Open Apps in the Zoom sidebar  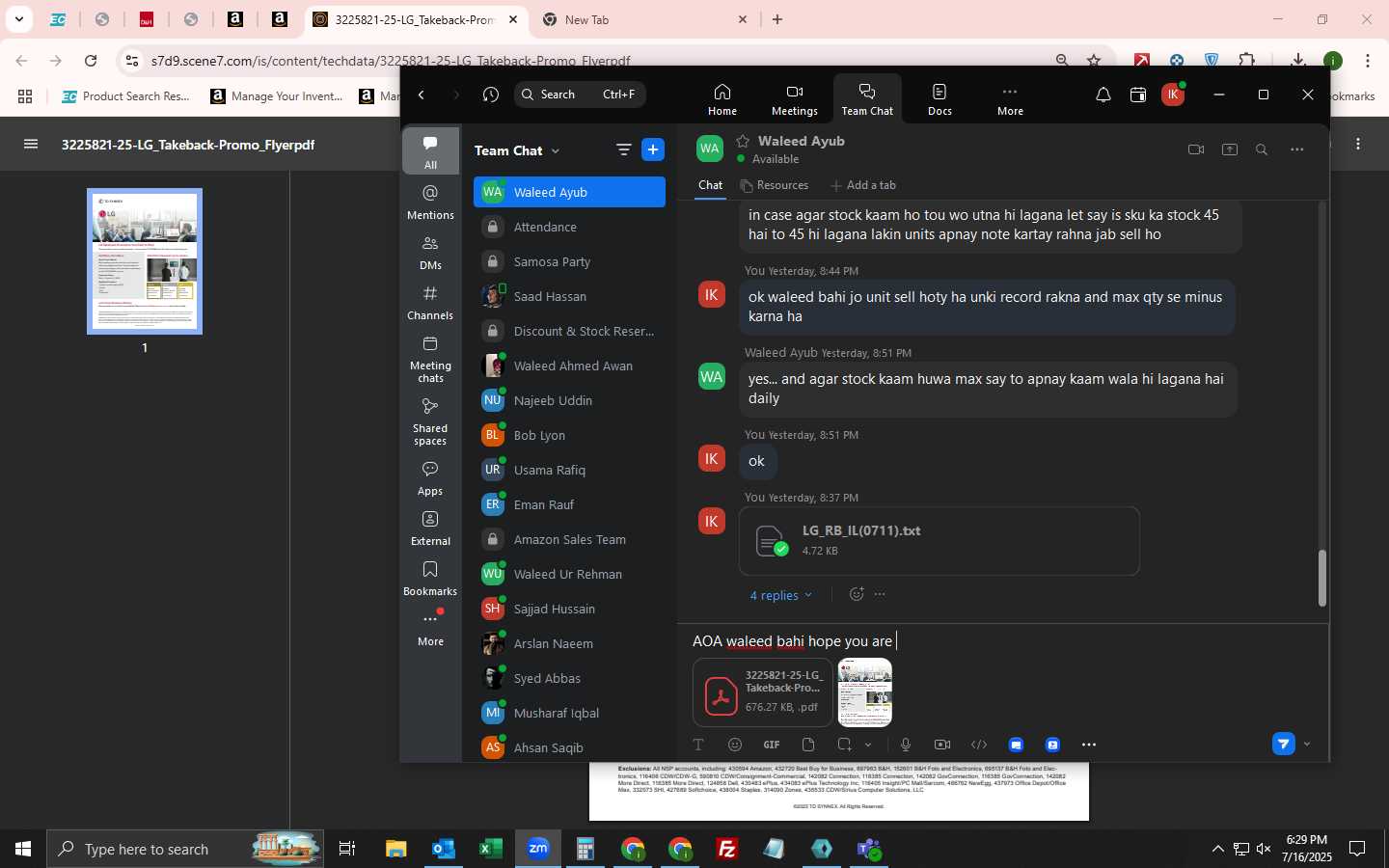click(430, 478)
